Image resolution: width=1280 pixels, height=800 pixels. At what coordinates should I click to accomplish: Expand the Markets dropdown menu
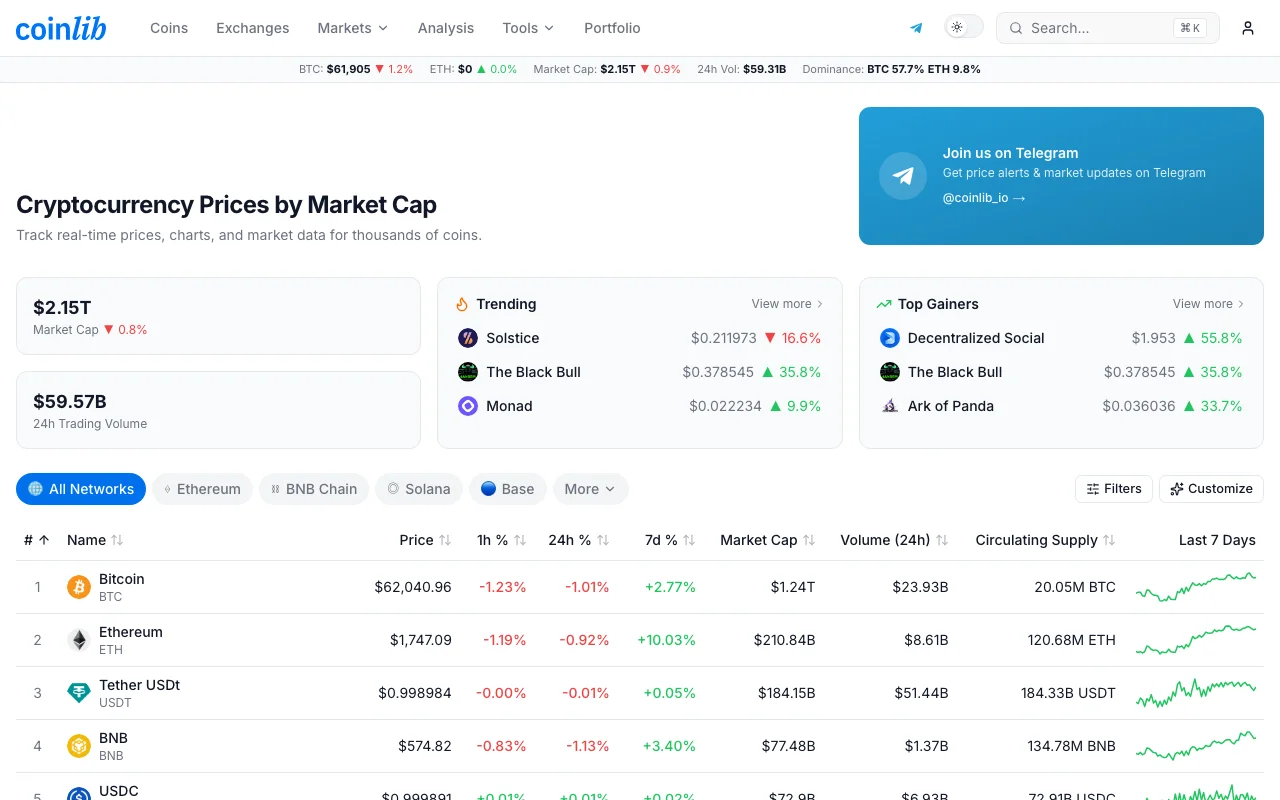coord(353,28)
